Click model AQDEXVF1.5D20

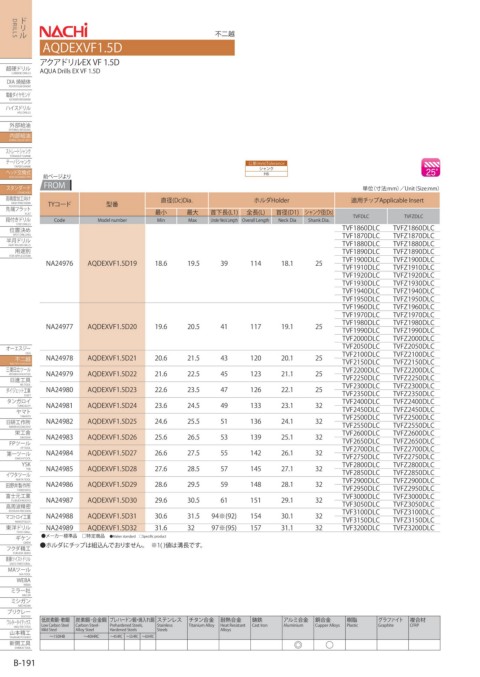click(x=112, y=327)
